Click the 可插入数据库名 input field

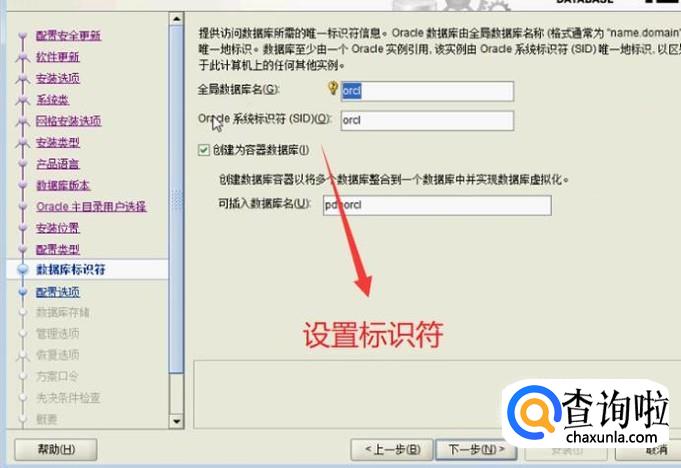tap(437, 205)
